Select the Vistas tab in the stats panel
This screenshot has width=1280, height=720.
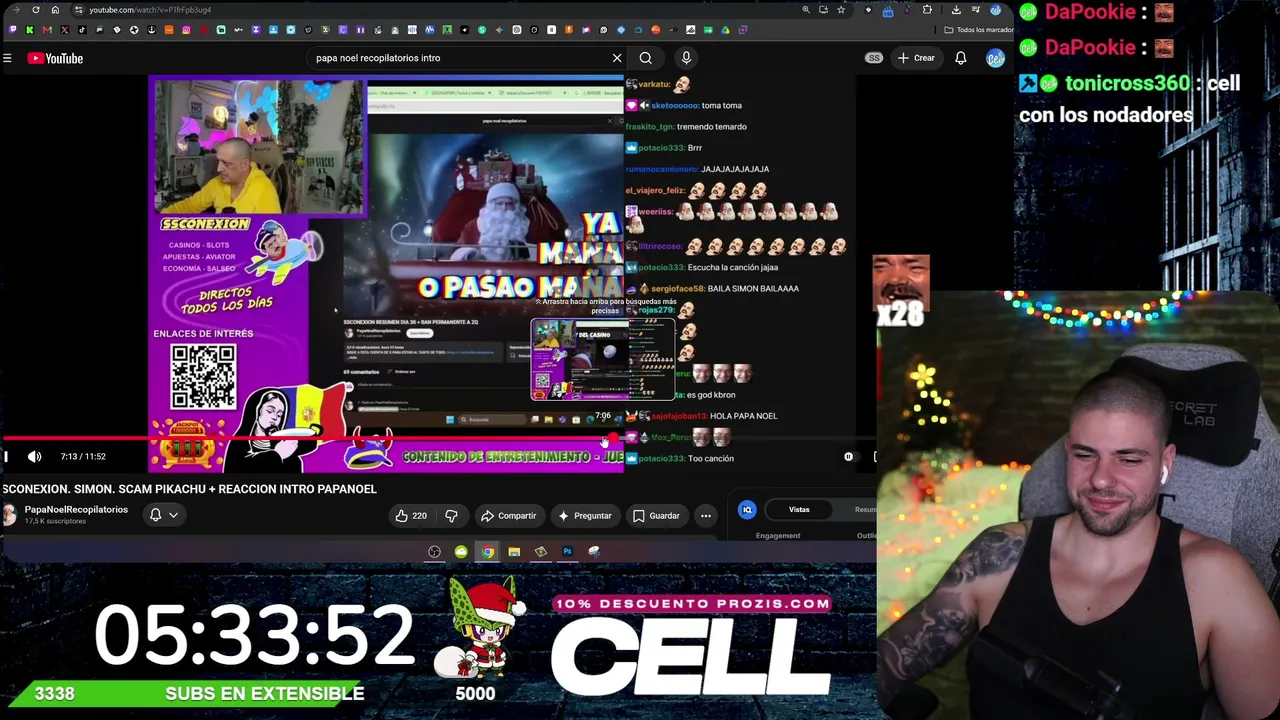[799, 510]
